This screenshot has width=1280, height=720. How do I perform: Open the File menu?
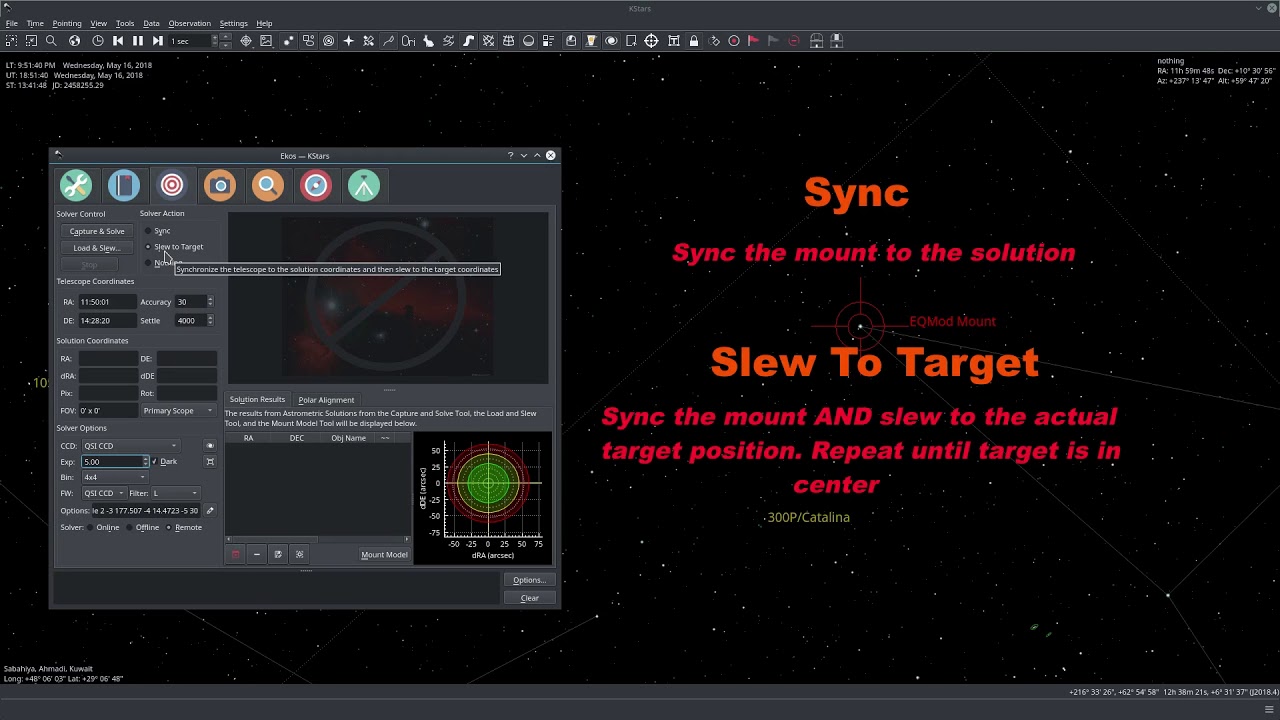click(12, 23)
